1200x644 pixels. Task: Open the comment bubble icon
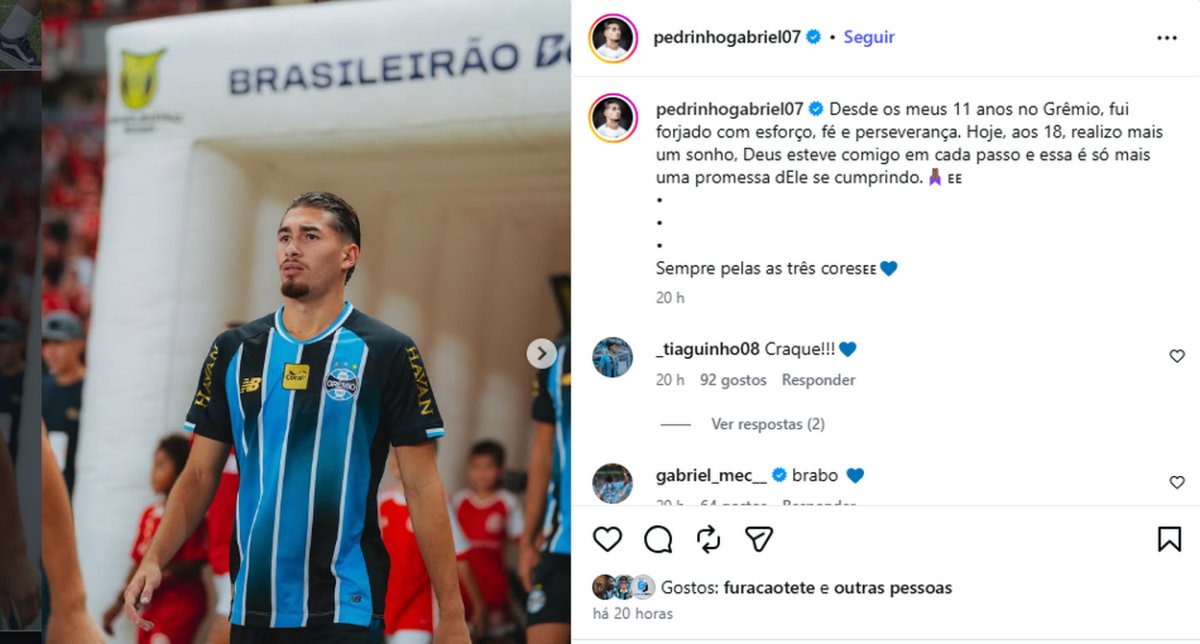click(x=658, y=540)
